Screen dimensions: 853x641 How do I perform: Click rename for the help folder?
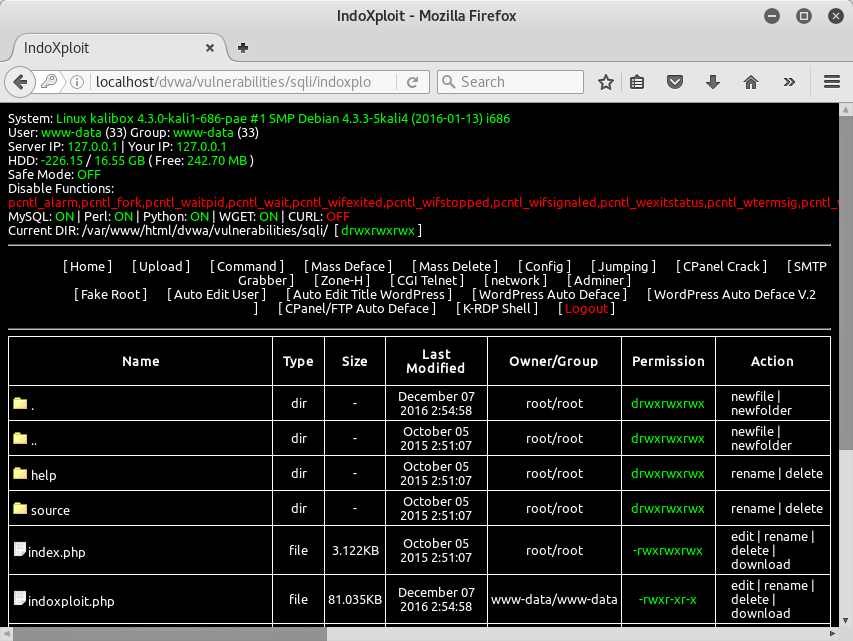click(x=753, y=473)
